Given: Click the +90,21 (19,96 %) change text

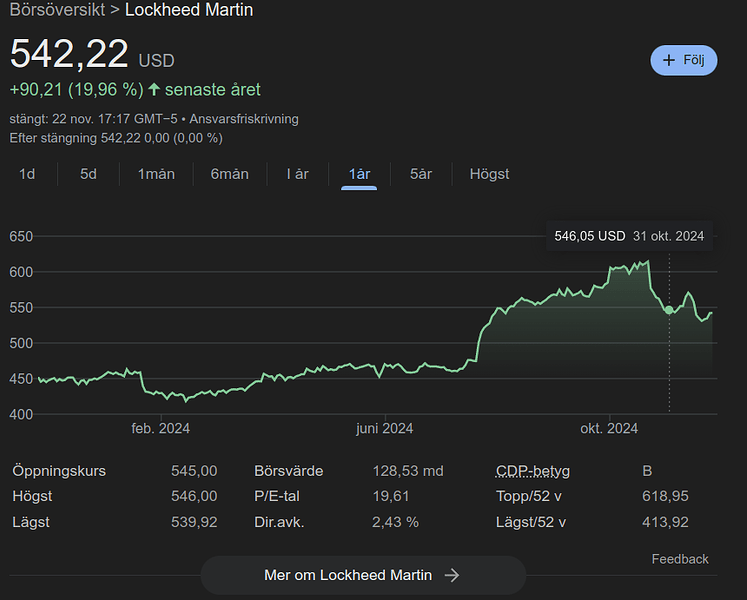Looking at the screenshot, I should coord(77,90).
